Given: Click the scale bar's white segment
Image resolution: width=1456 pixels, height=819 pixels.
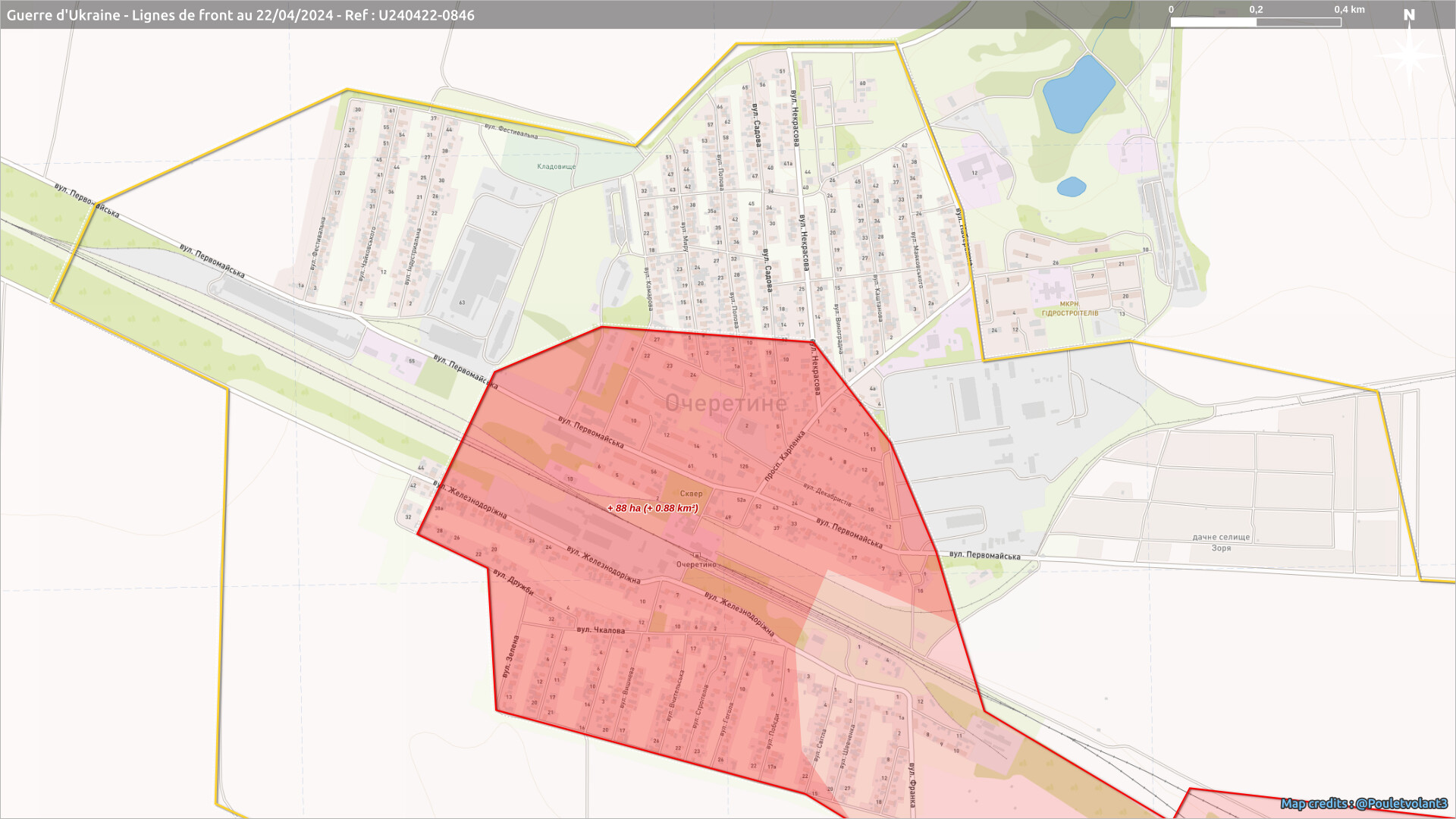Looking at the screenshot, I should tap(1213, 23).
